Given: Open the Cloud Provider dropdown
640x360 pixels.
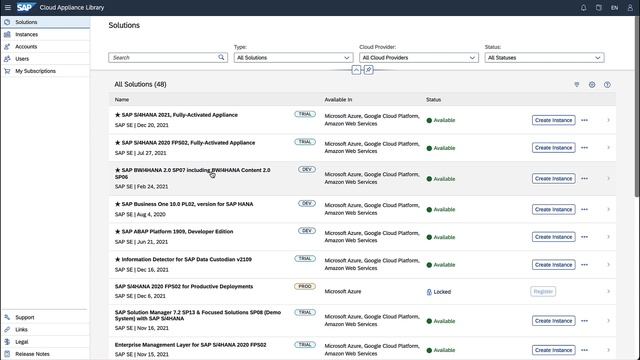Looking at the screenshot, I should click(418, 58).
